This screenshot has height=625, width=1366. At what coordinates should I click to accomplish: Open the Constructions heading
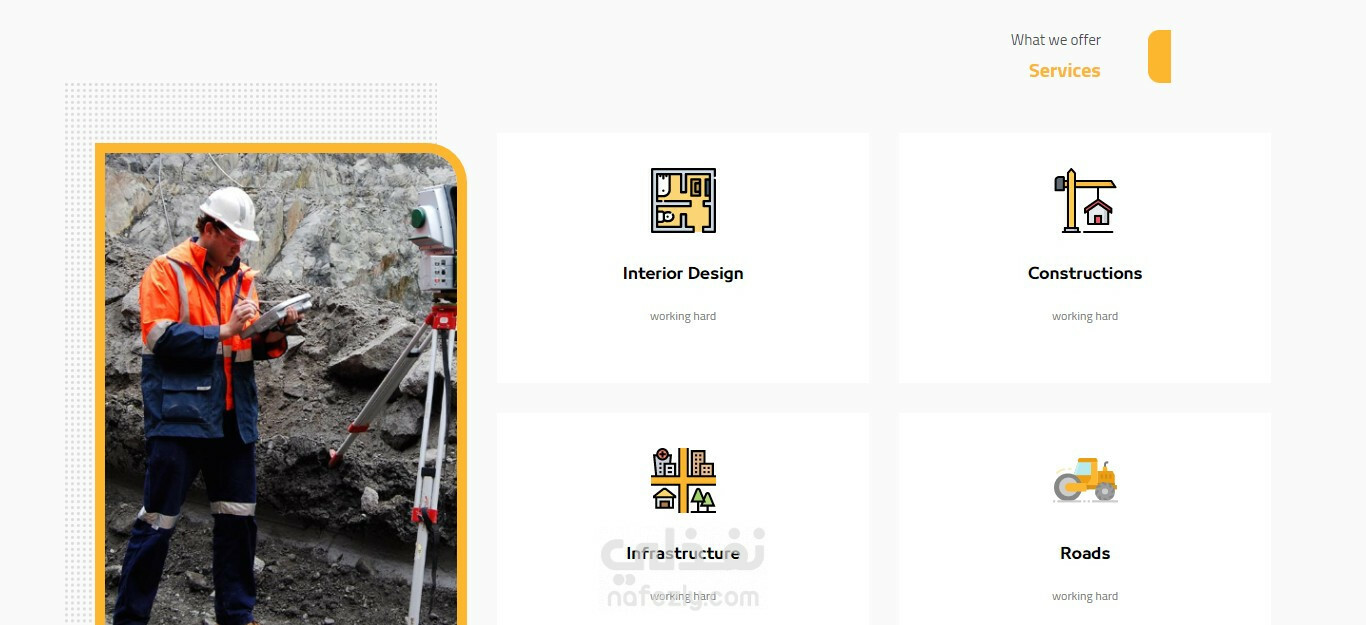point(1085,273)
